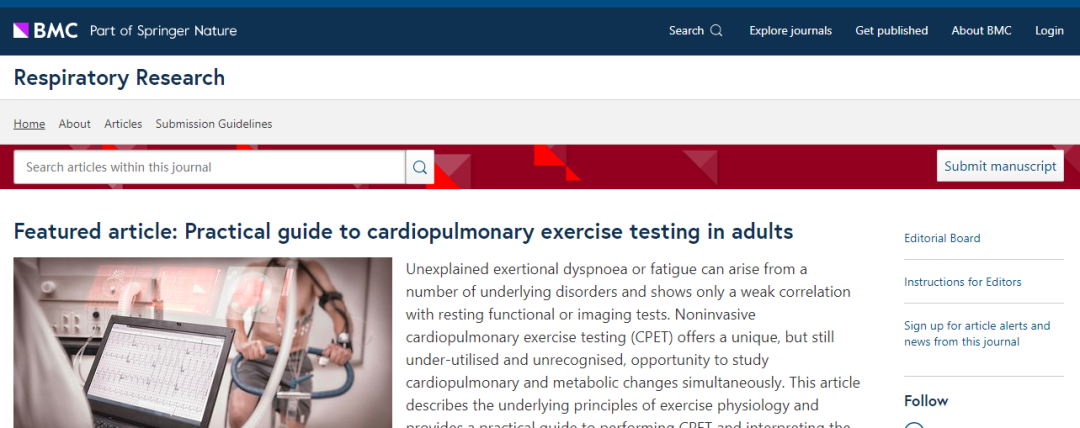The width and height of the screenshot is (1080, 428).
Task: Switch to the Articles tab
Action: 123,124
